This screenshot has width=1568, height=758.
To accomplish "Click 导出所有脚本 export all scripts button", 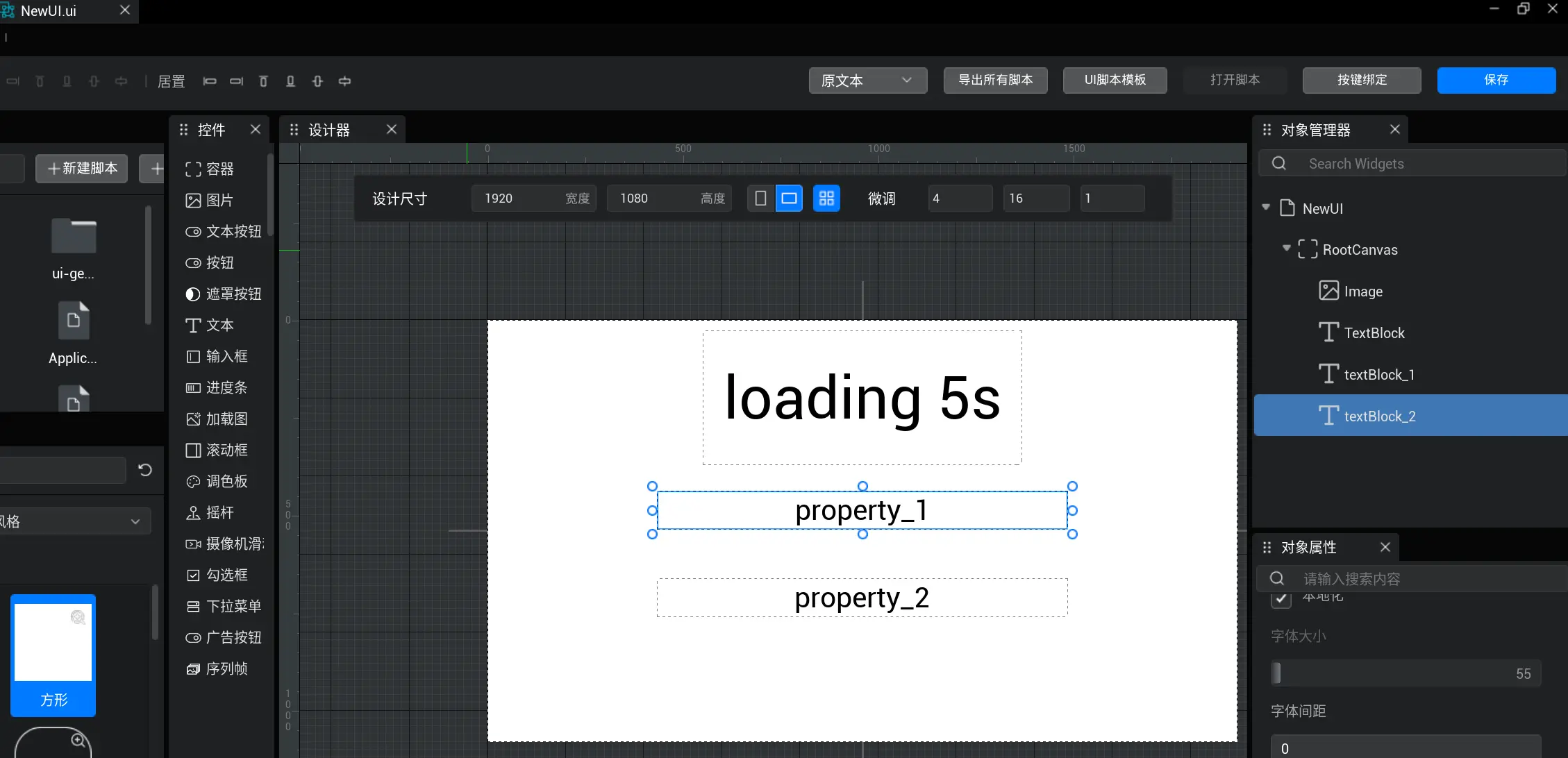I will click(995, 81).
